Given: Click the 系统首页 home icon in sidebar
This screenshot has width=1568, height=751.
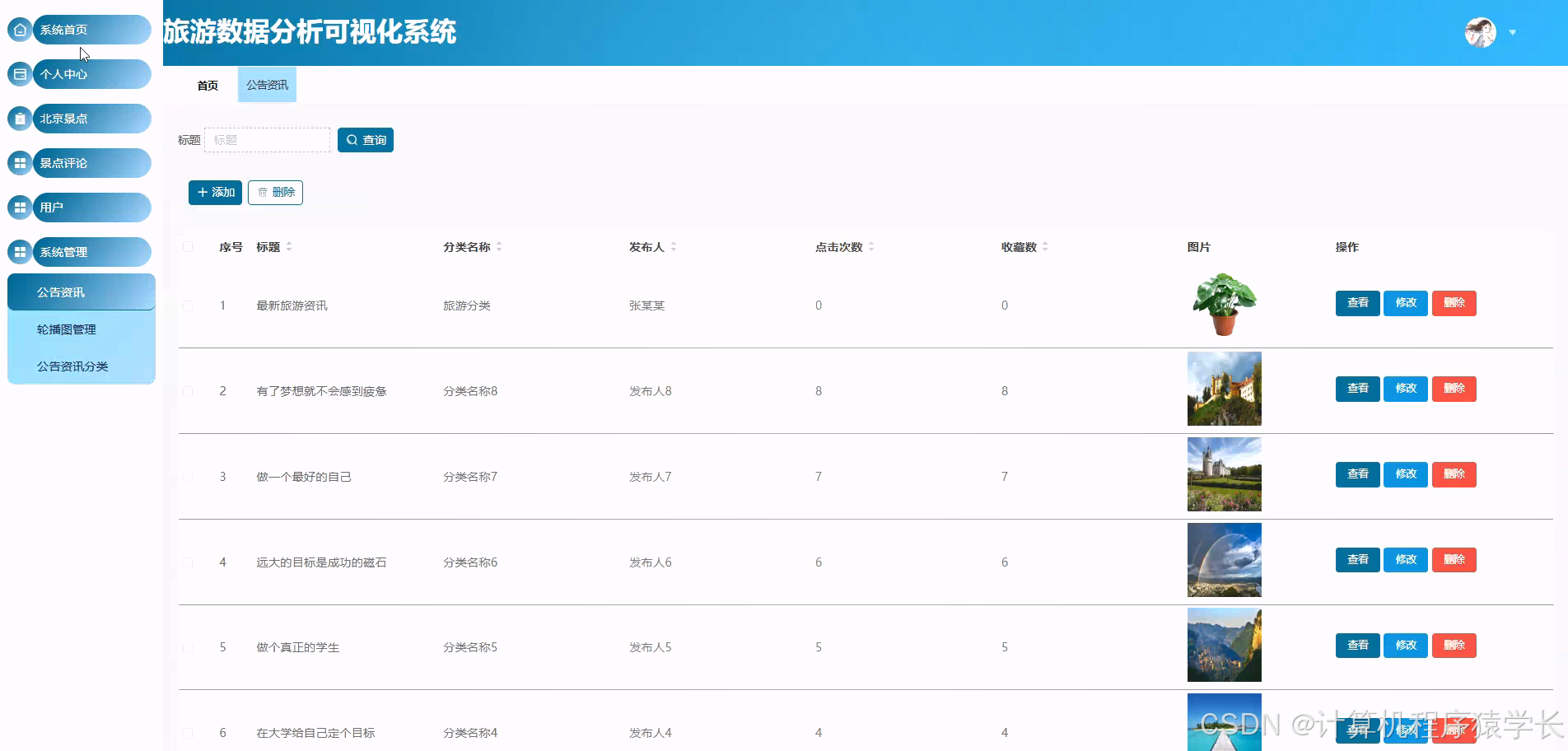Looking at the screenshot, I should 19,30.
